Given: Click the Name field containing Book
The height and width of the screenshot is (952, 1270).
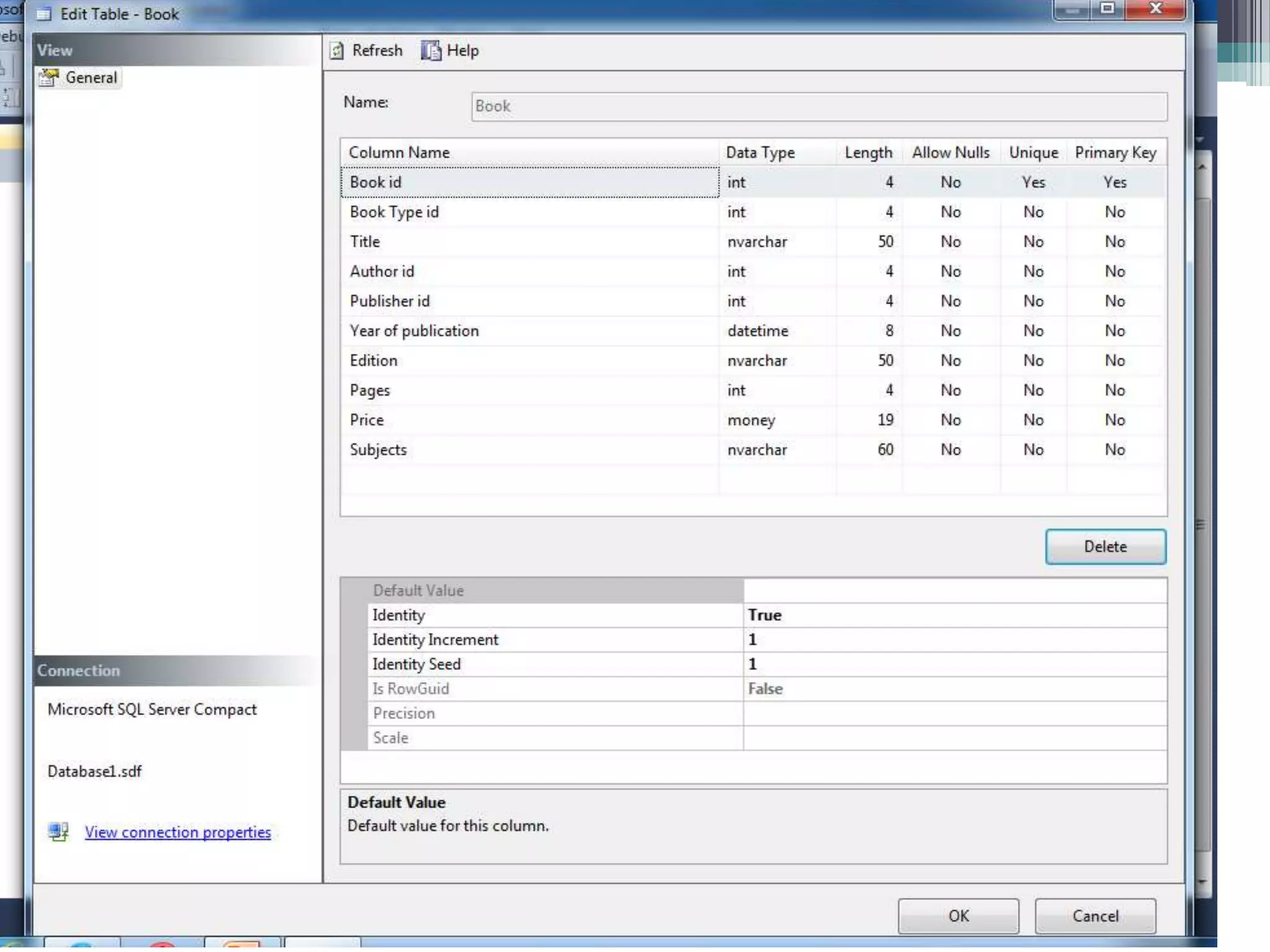Looking at the screenshot, I should tap(819, 107).
